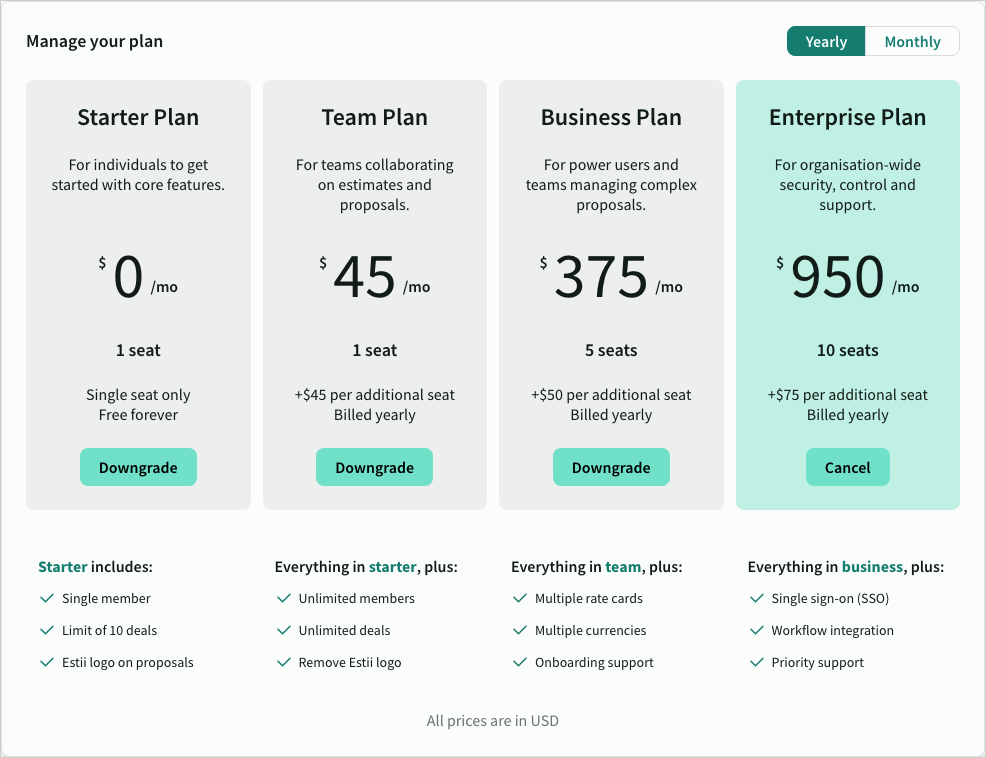The image size is (986, 758).
Task: Click the checkmark beside Unlimited deals
Action: (x=284, y=630)
